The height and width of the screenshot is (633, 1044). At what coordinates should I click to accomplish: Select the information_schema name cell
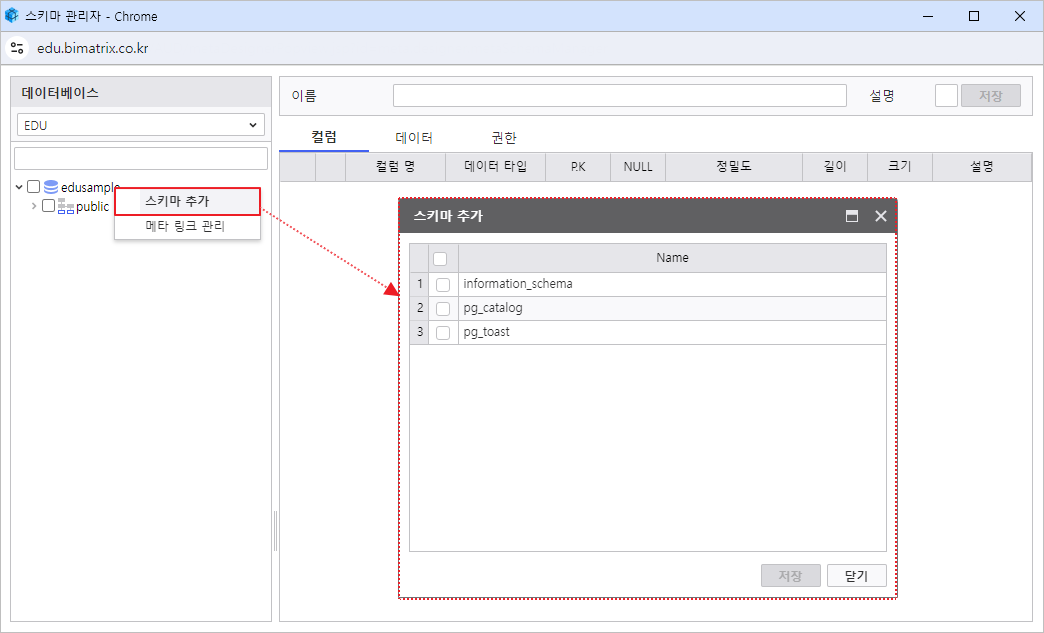(672, 284)
